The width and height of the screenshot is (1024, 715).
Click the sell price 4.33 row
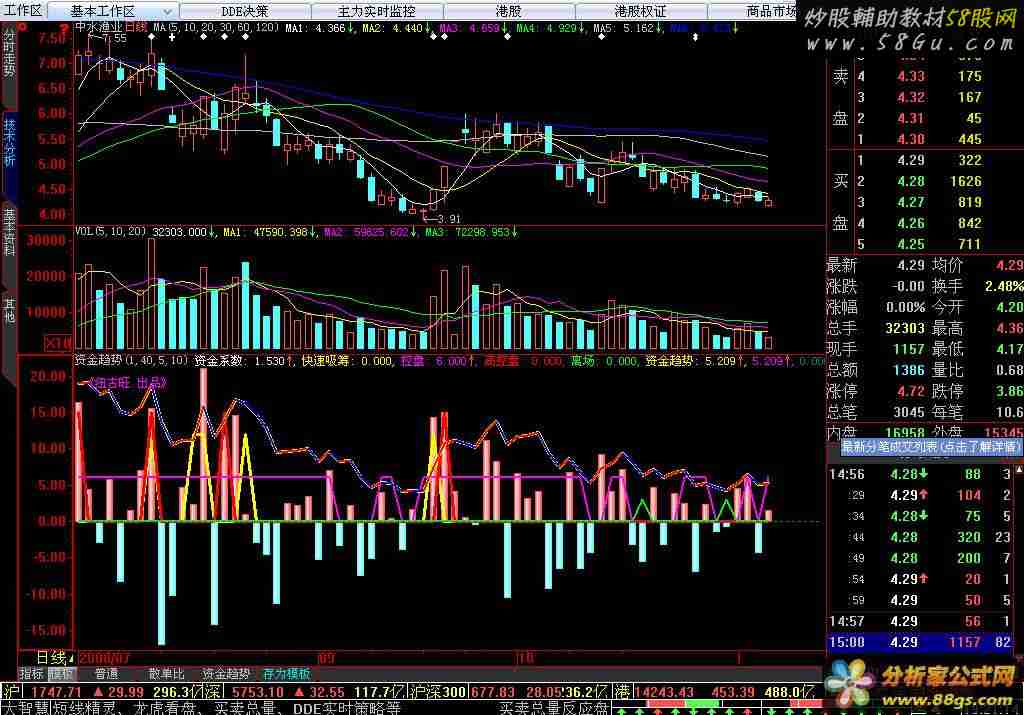tap(924, 76)
